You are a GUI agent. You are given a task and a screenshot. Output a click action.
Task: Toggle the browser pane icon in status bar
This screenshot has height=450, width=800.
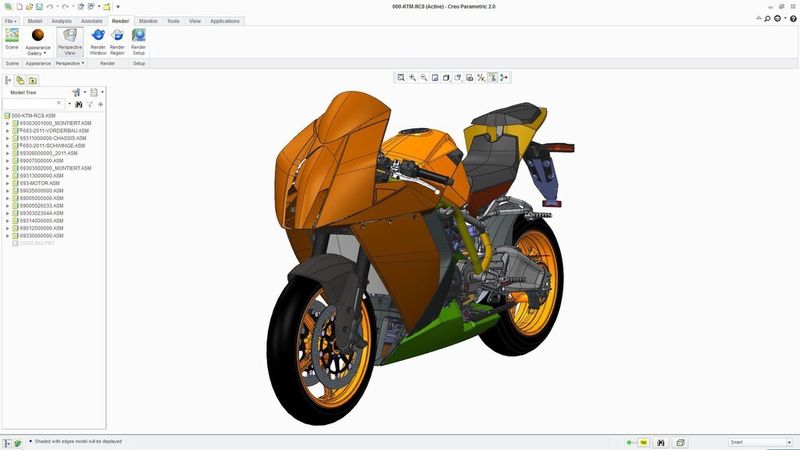(x=18, y=443)
